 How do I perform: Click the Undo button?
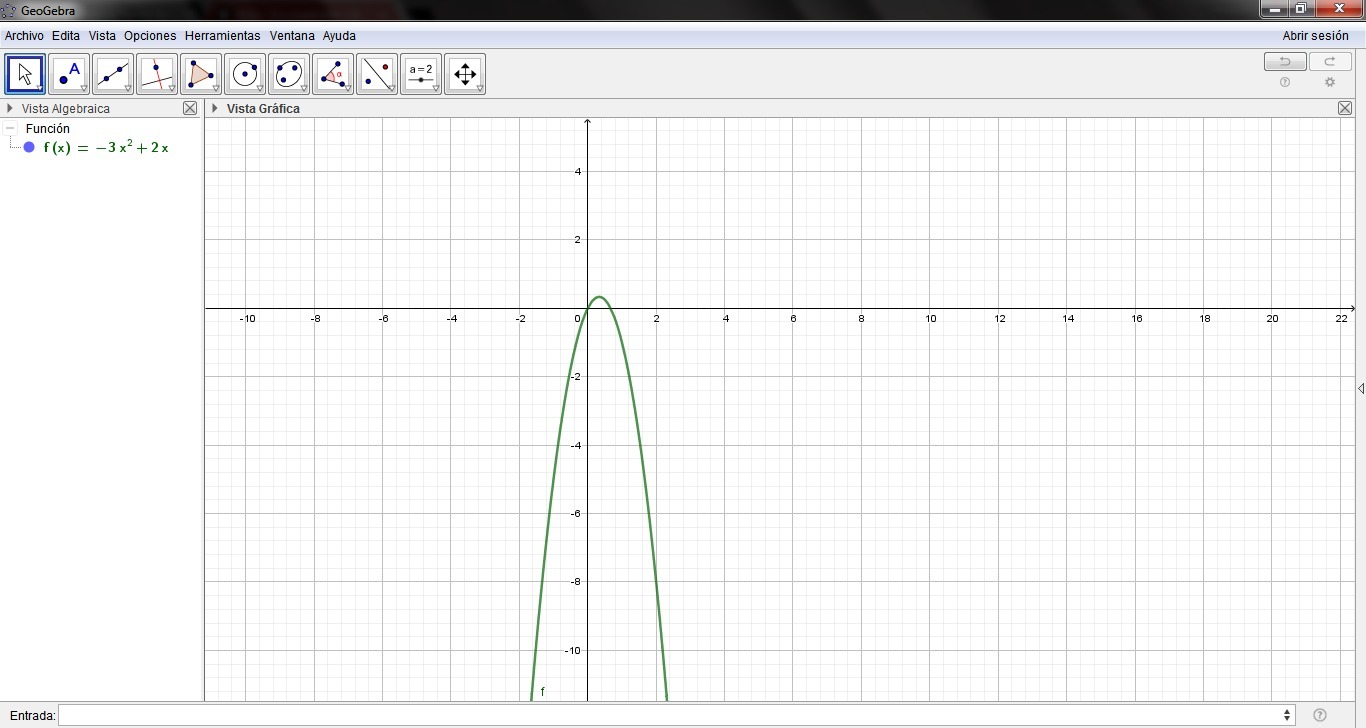tap(1285, 62)
